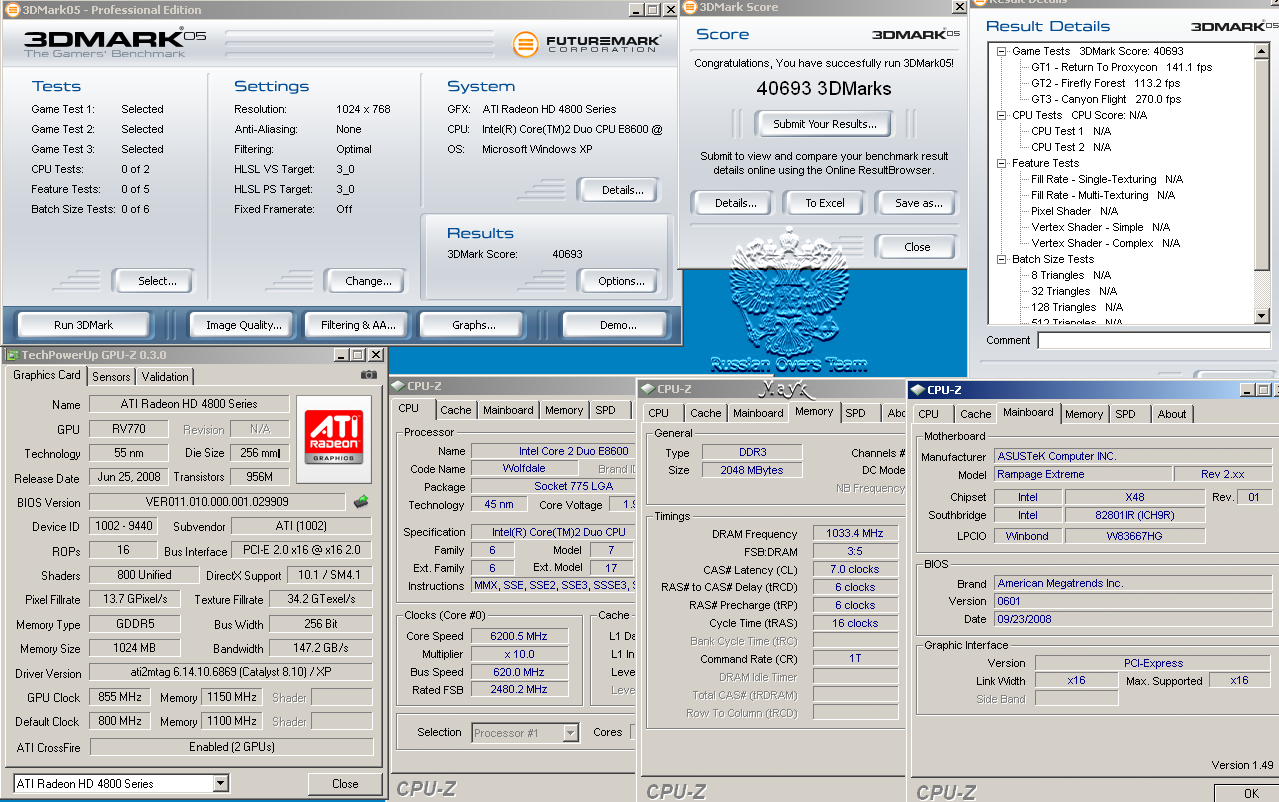Click the Chipset X48 field

(1134, 497)
